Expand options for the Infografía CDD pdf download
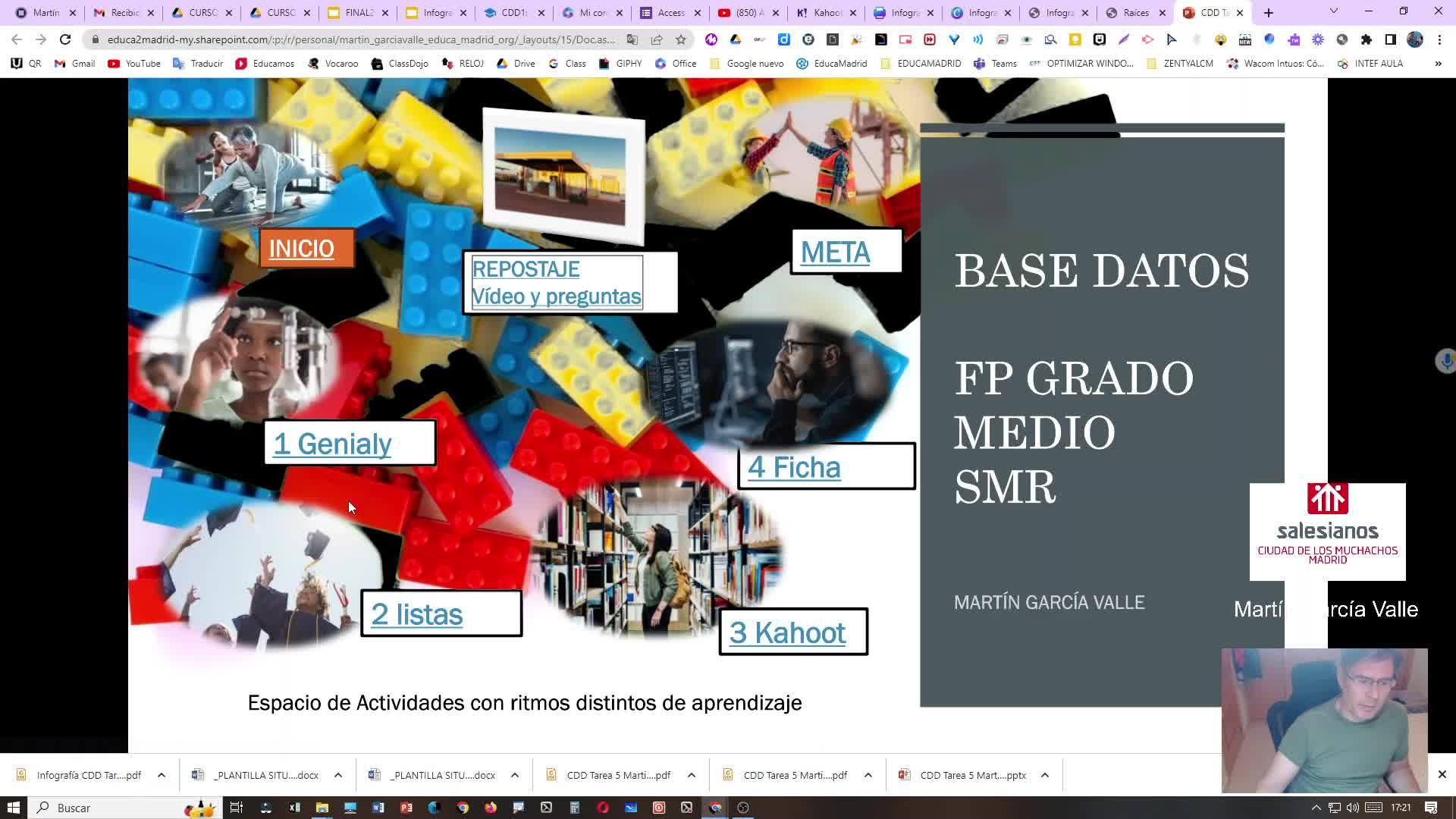Viewport: 1456px width, 819px height. coord(162,775)
